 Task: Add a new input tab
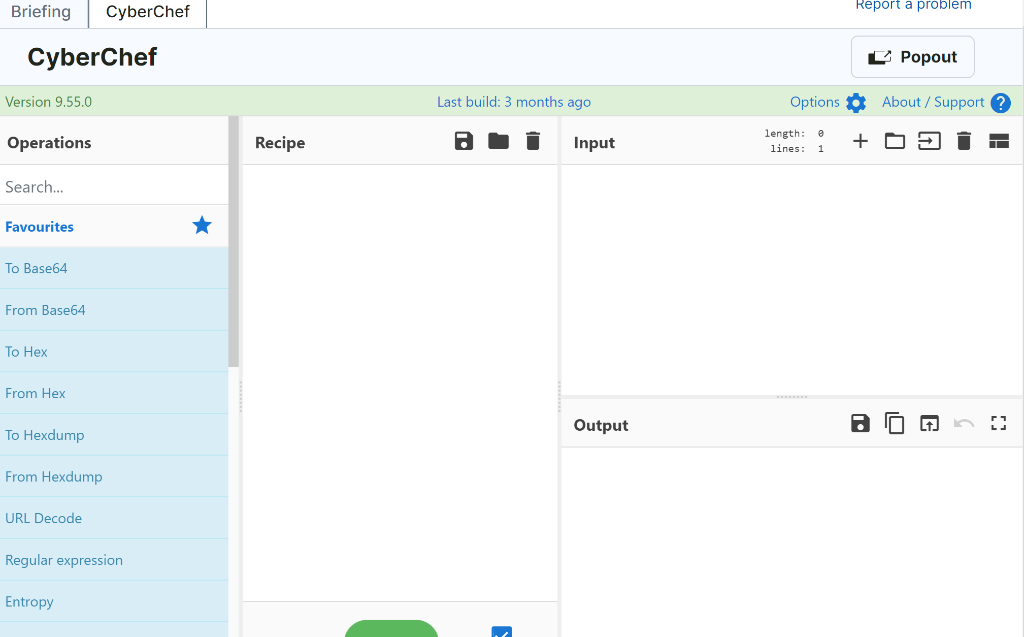860,141
